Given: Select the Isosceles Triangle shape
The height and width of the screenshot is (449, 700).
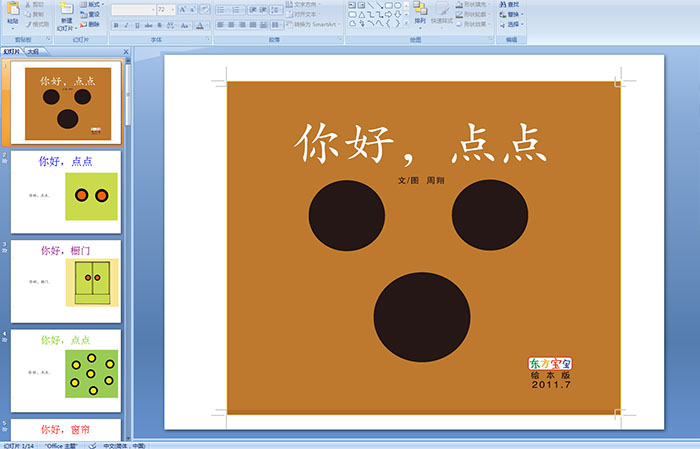Looking at the screenshot, I should pos(361,14).
